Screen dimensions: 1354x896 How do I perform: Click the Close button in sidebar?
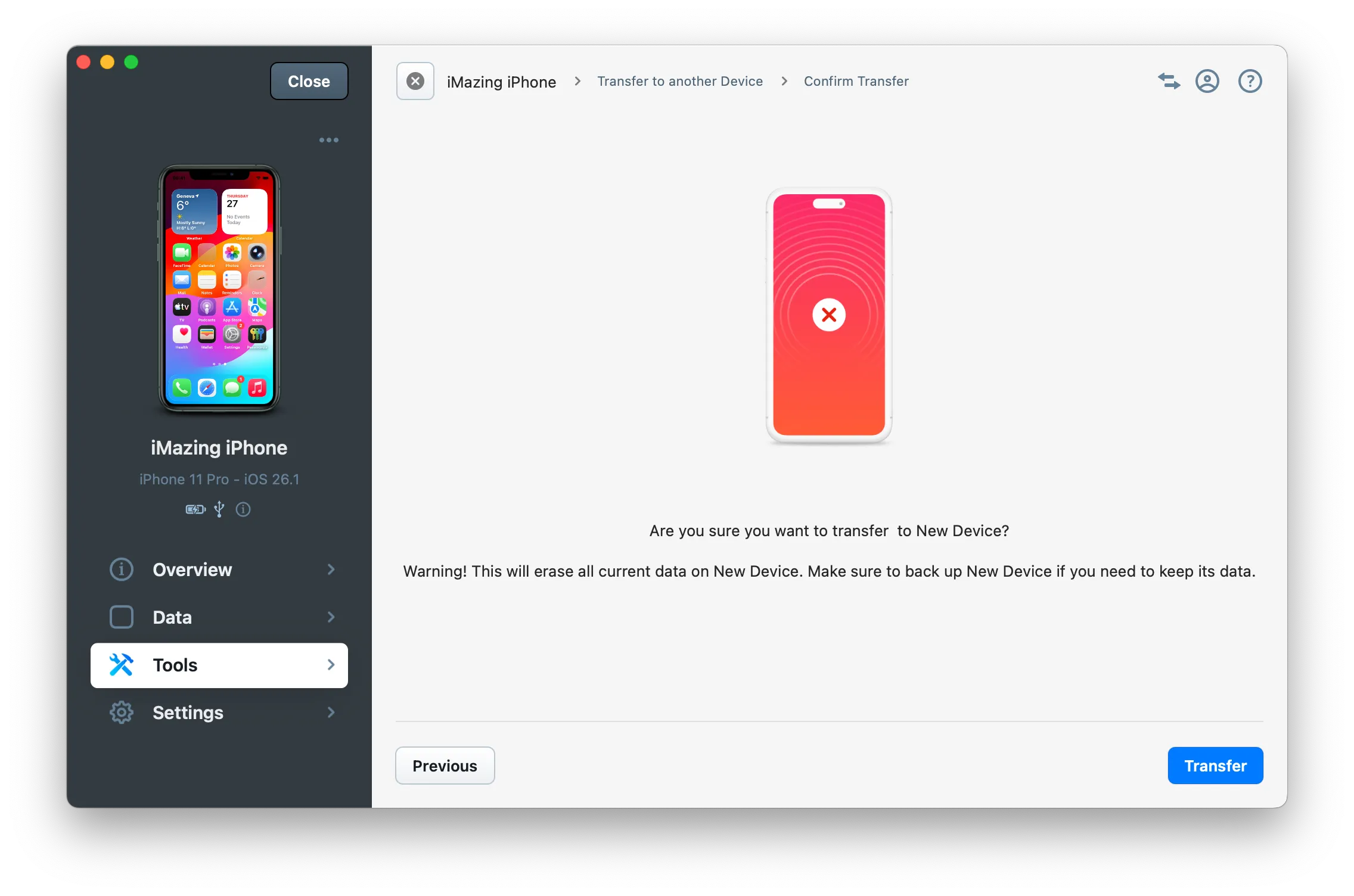pyautogui.click(x=309, y=81)
